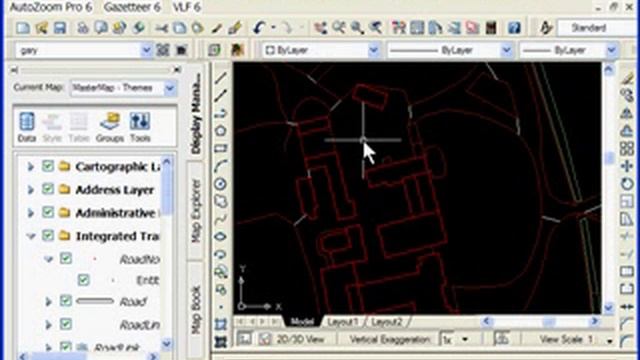Image resolution: width=640 pixels, height=360 pixels.
Task: Switch to the Model tab
Action: pos(302,322)
